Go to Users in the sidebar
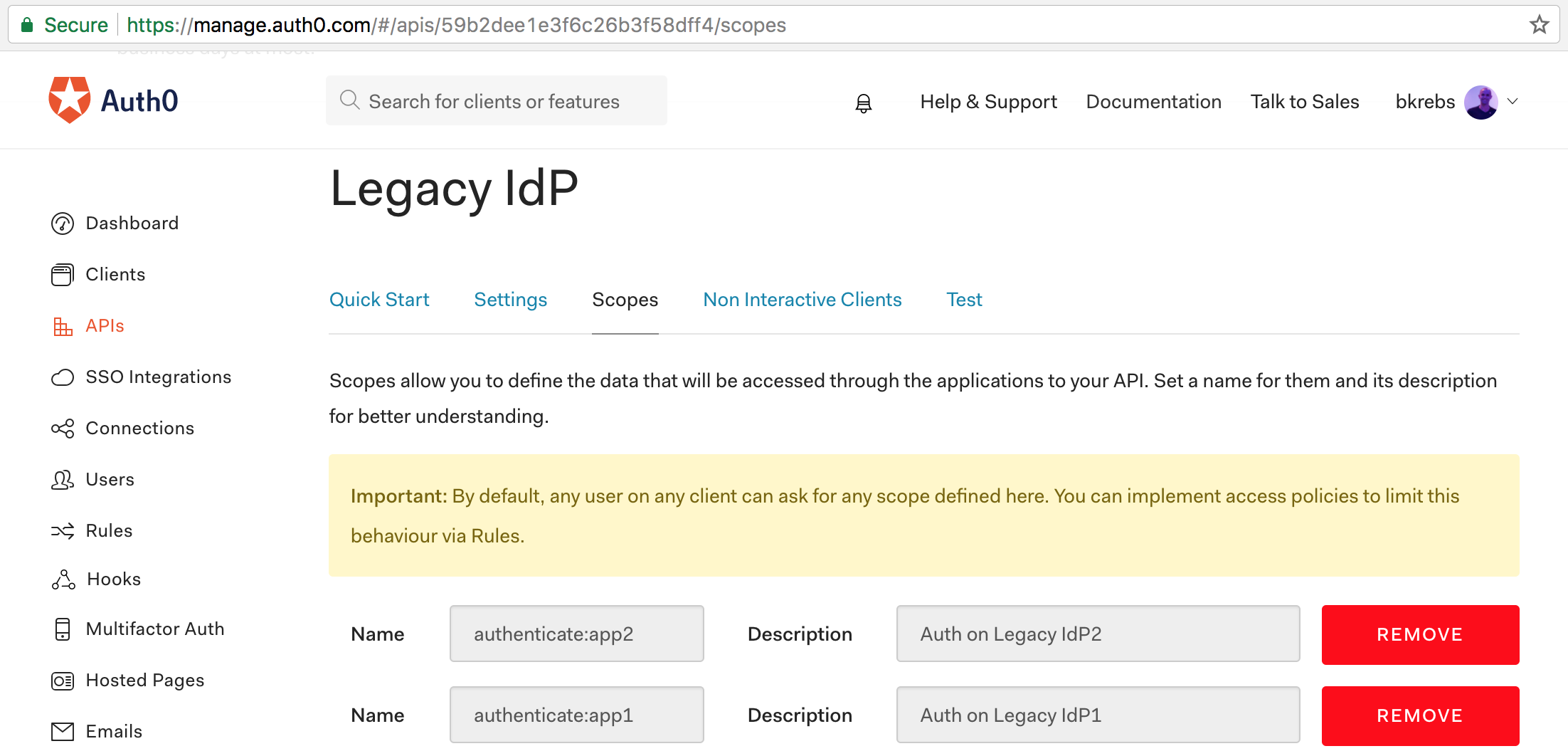Viewport: 1568px width, 756px height. [x=110, y=480]
